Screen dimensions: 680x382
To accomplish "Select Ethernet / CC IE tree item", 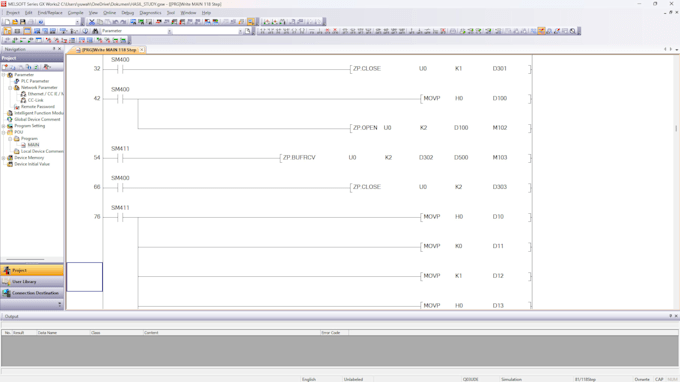I will tap(45, 94).
